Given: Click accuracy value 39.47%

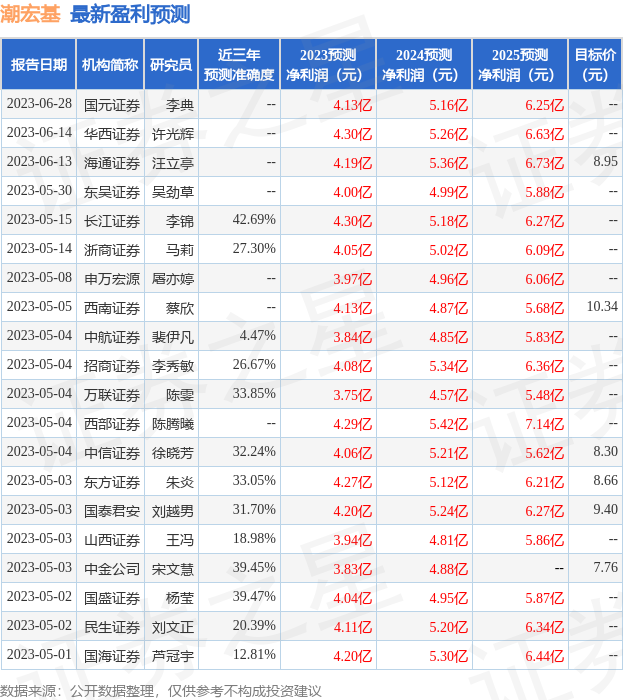Looking at the screenshot, I should (254, 597).
